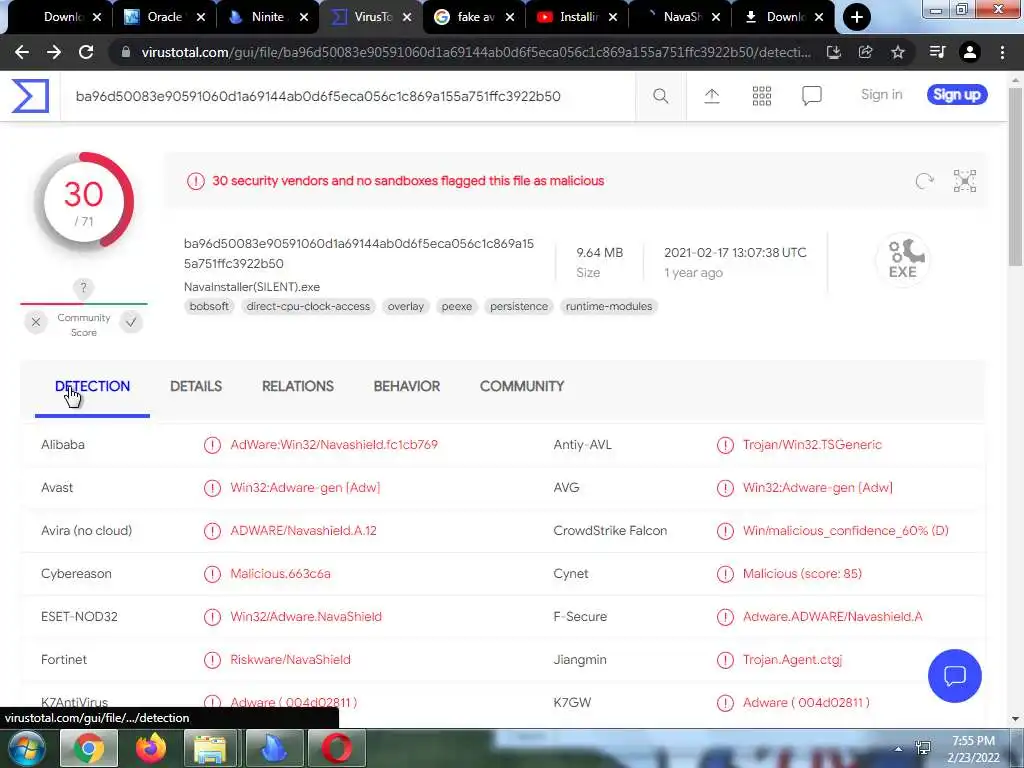The image size is (1024, 768).
Task: Click the reanalyze refresh icon
Action: [x=924, y=181]
